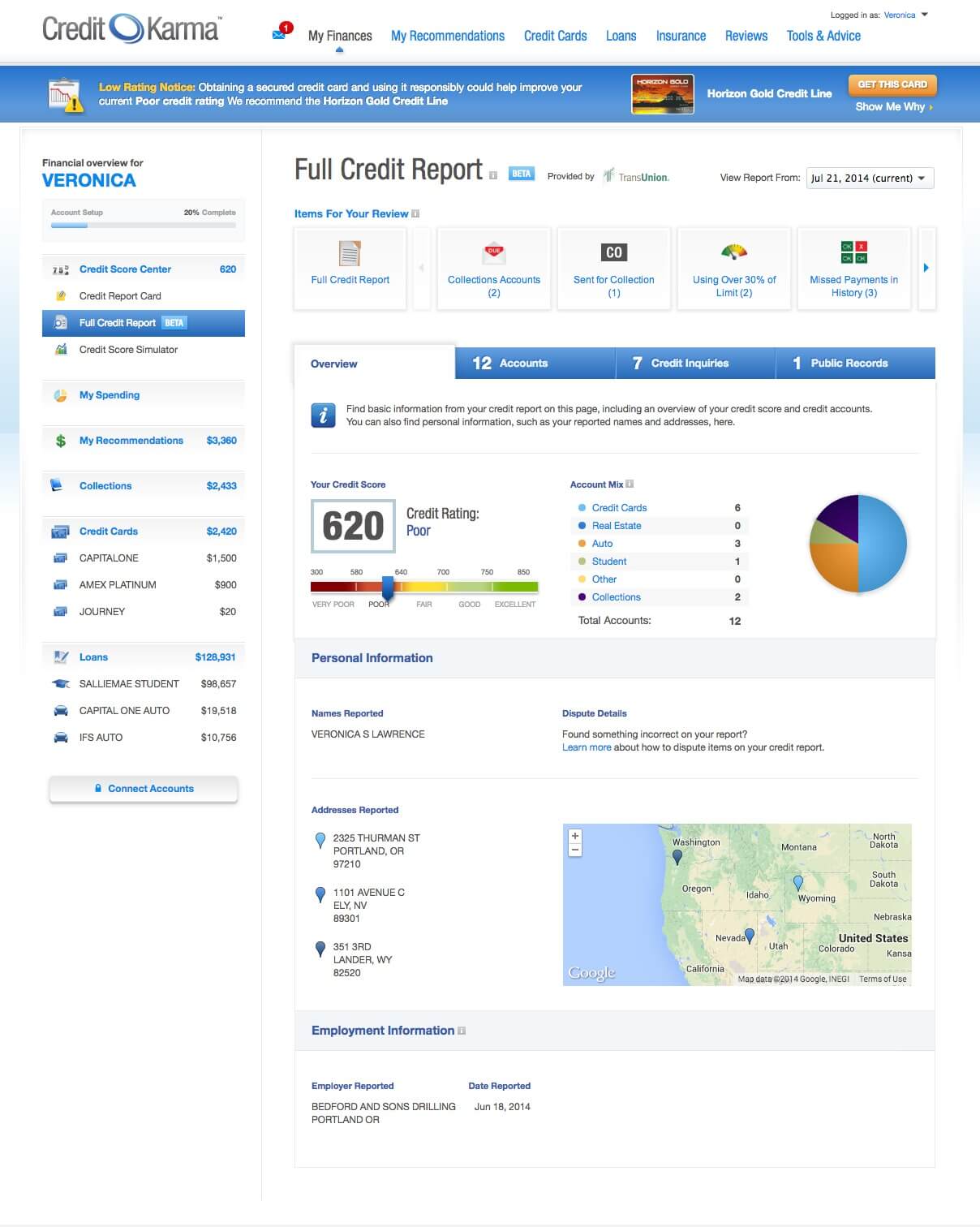Open the CAPITALONE credit card account
The width and height of the screenshot is (980, 1227).
144,558
